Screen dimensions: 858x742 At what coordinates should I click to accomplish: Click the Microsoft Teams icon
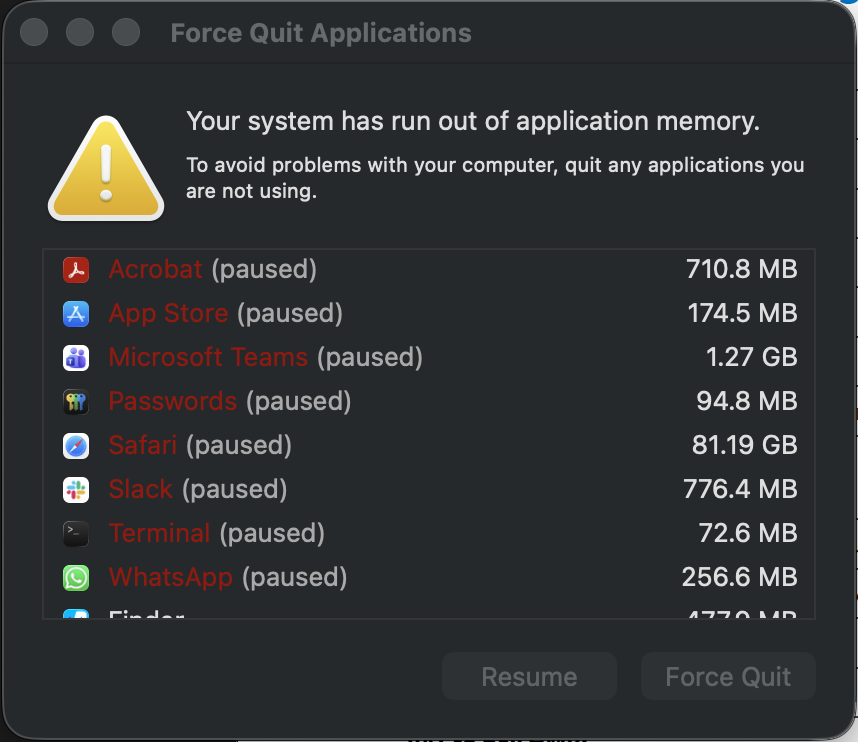(x=76, y=357)
